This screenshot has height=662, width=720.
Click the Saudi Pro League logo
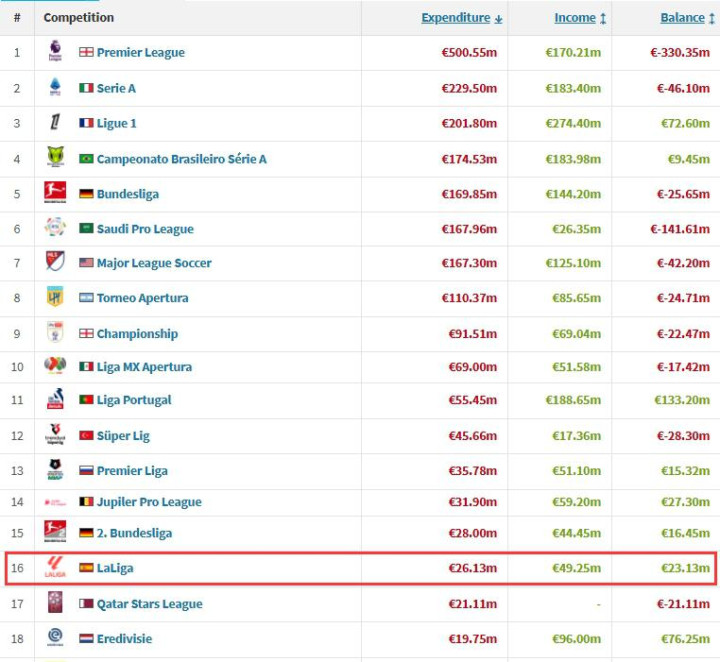pyautogui.click(x=55, y=227)
